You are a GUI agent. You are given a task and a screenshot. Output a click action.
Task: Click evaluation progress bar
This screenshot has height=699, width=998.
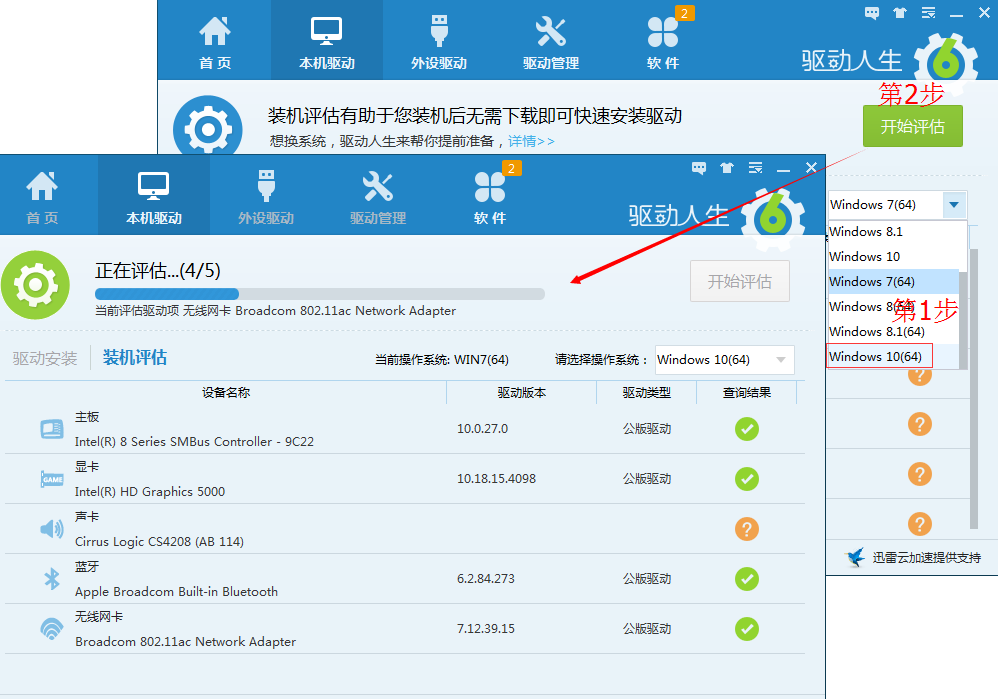320,293
